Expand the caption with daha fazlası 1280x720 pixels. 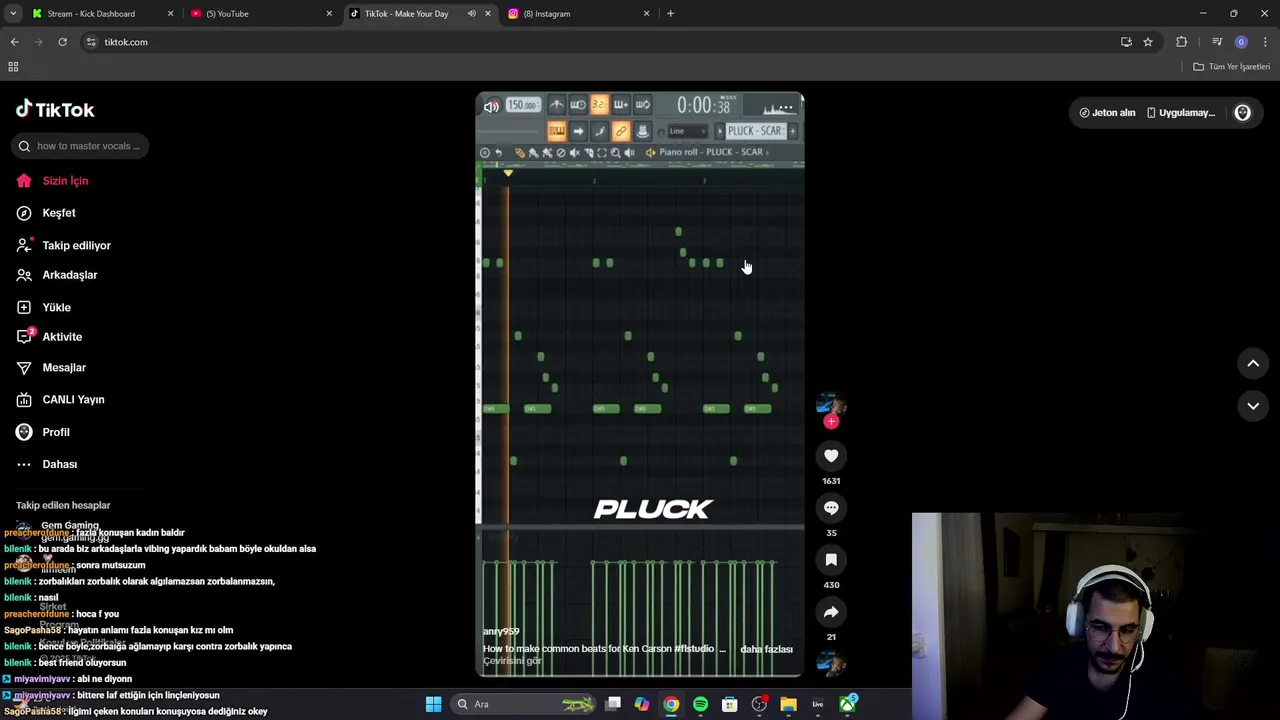coord(766,649)
